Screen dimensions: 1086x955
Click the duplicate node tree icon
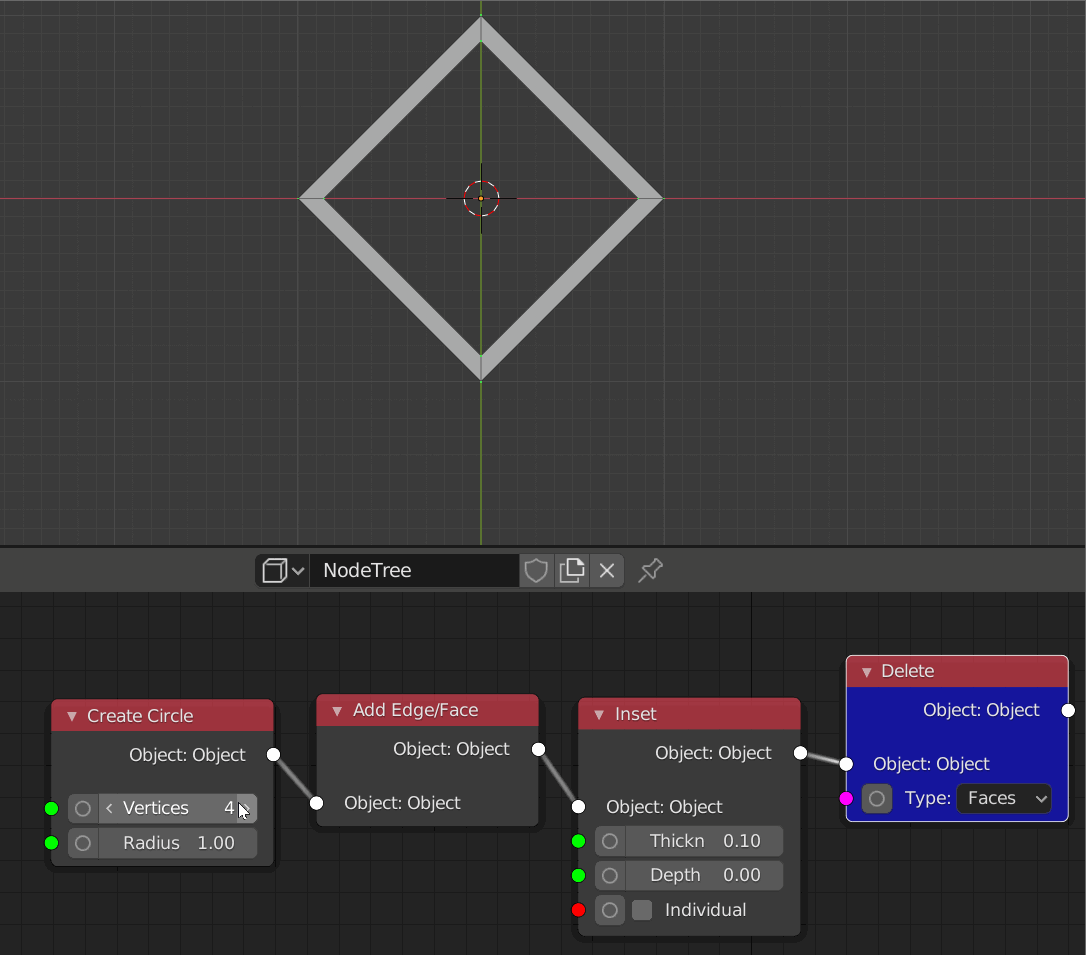[572, 570]
